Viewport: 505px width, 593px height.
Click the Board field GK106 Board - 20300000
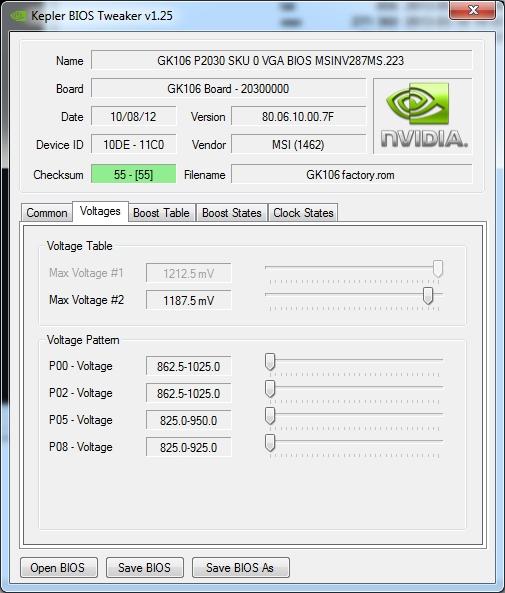(x=228, y=88)
